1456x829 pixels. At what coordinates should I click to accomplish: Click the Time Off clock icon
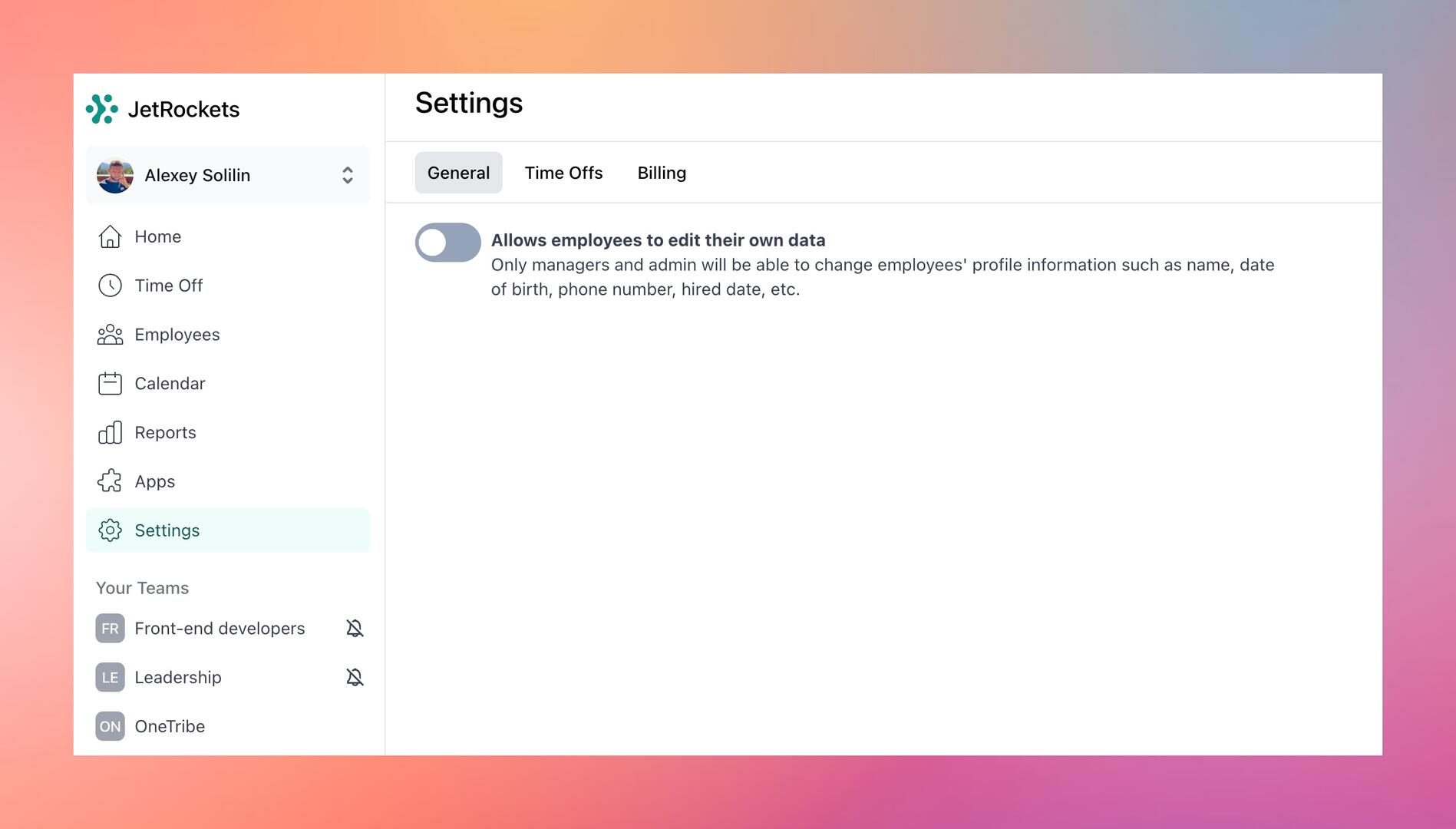coord(110,286)
